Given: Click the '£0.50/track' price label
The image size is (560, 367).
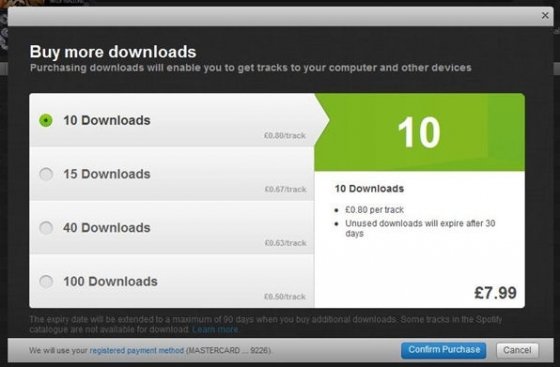Looking at the screenshot, I should [285, 297].
